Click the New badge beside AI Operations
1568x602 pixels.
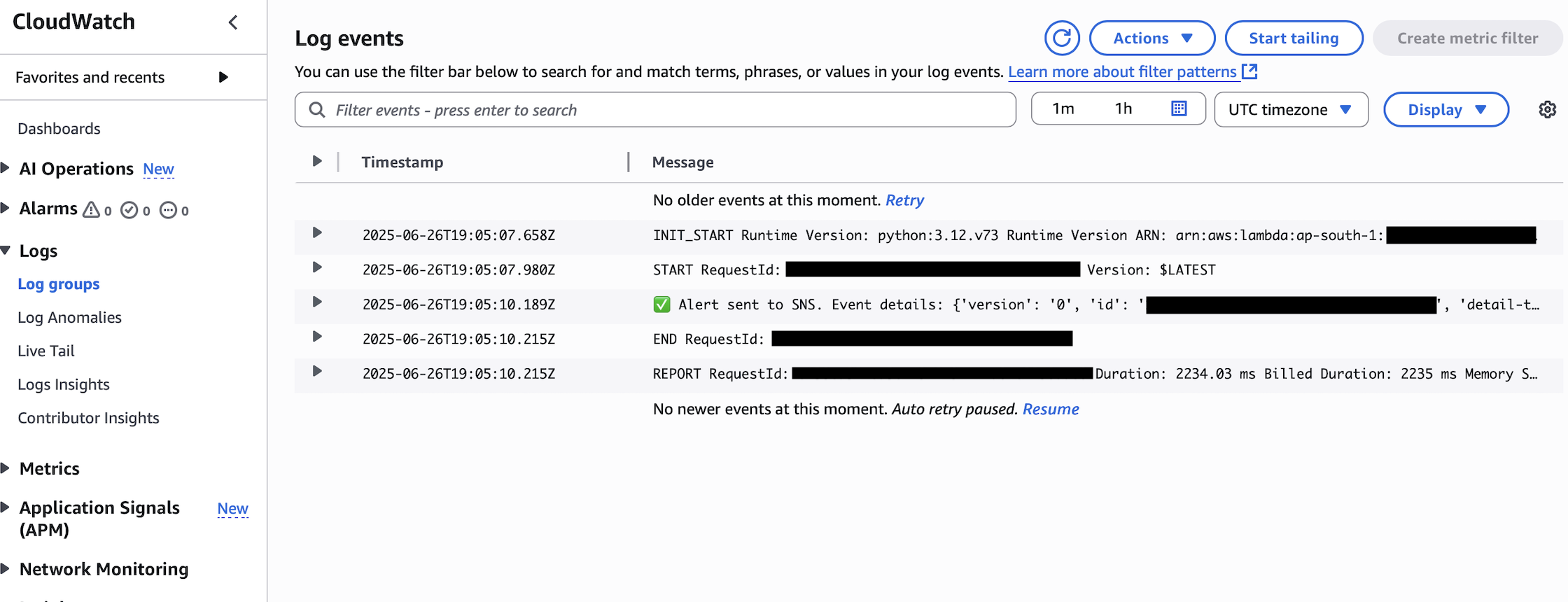coord(158,169)
